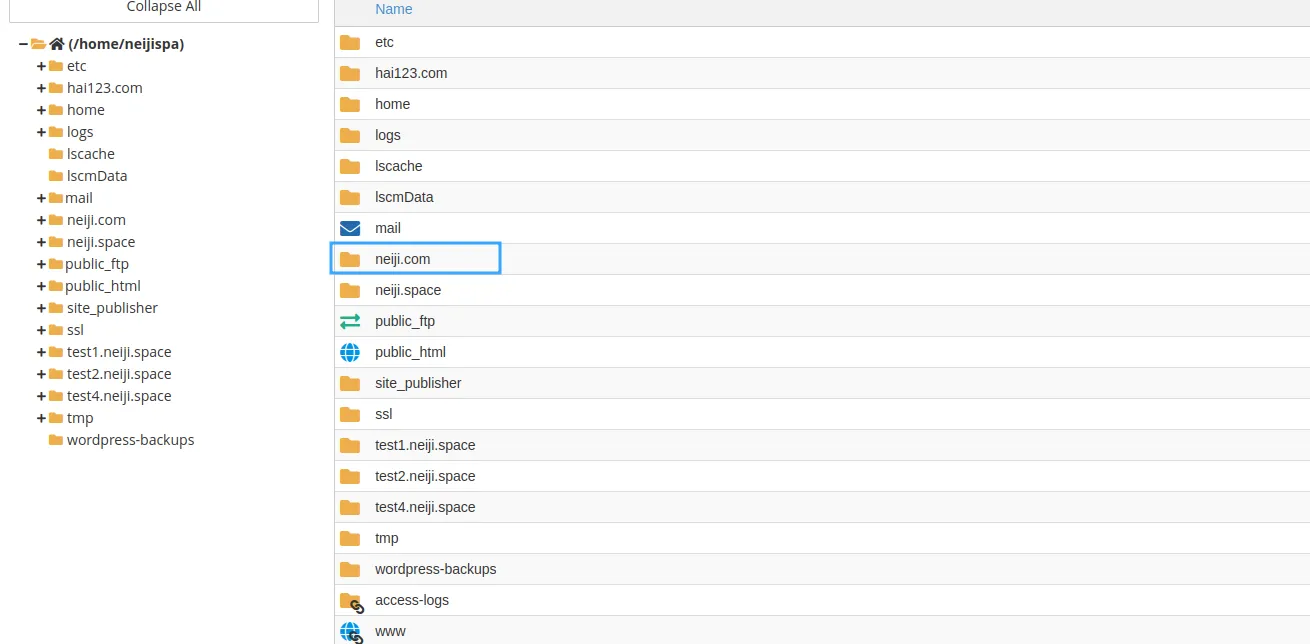1310x644 pixels.
Task: Expand the logs node in tree
Action: (x=41, y=132)
